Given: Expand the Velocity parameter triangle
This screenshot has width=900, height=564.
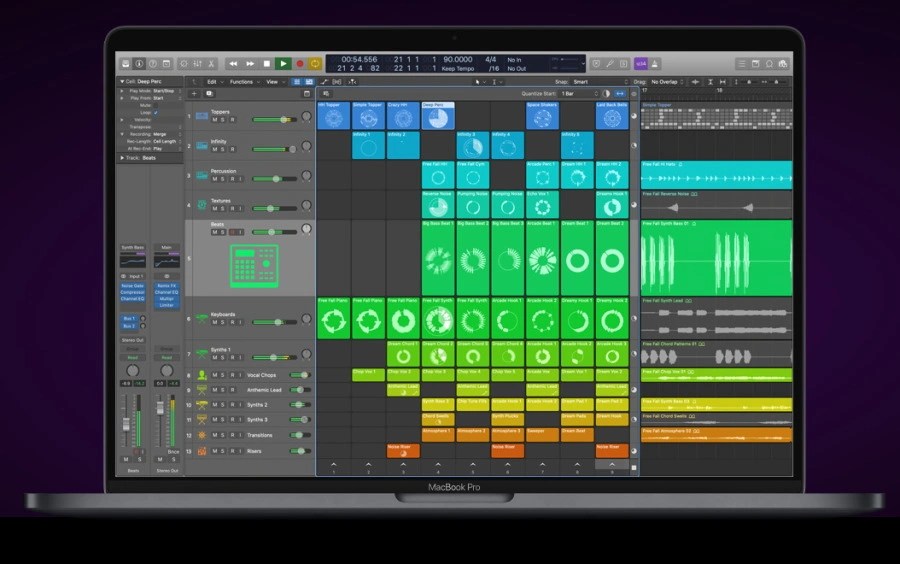Looking at the screenshot, I should tap(122, 120).
